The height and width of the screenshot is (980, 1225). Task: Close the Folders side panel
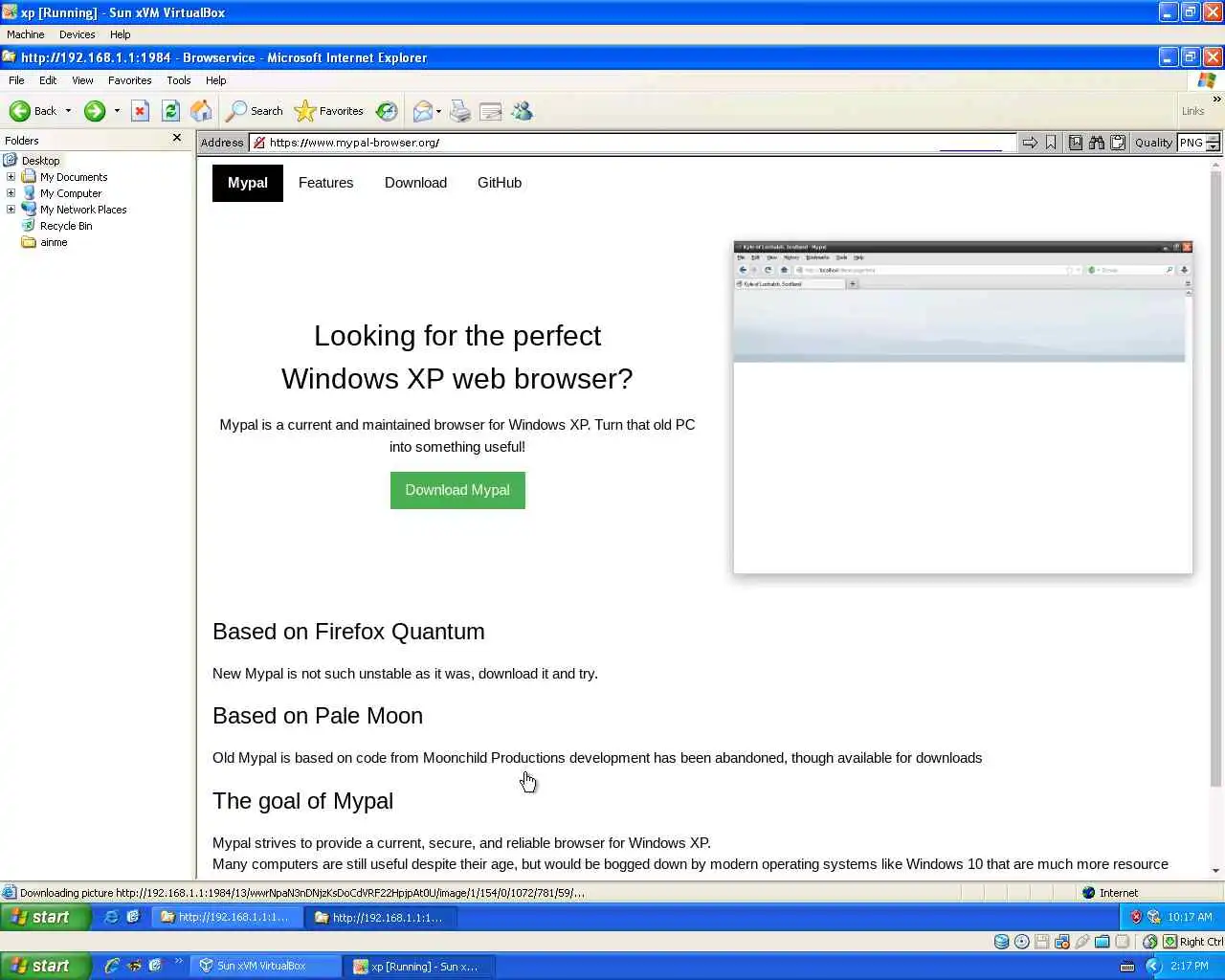177,138
